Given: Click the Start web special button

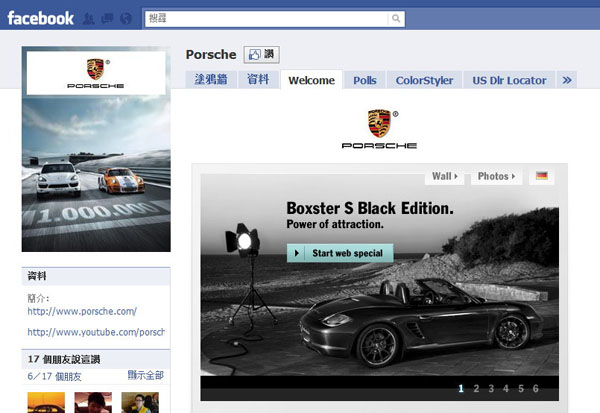Looking at the screenshot, I should tap(340, 253).
